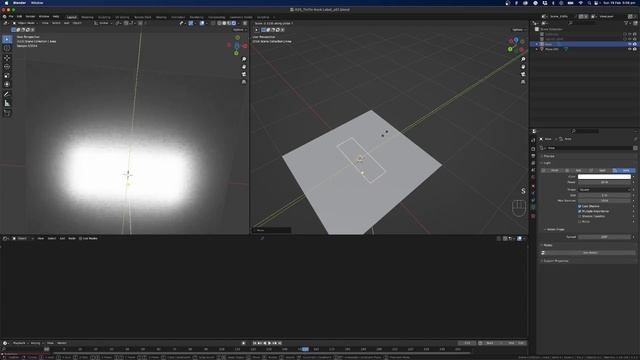Image resolution: width=640 pixels, height=360 pixels.
Task: Switch left viewport to rendered shading
Action: (234, 23)
